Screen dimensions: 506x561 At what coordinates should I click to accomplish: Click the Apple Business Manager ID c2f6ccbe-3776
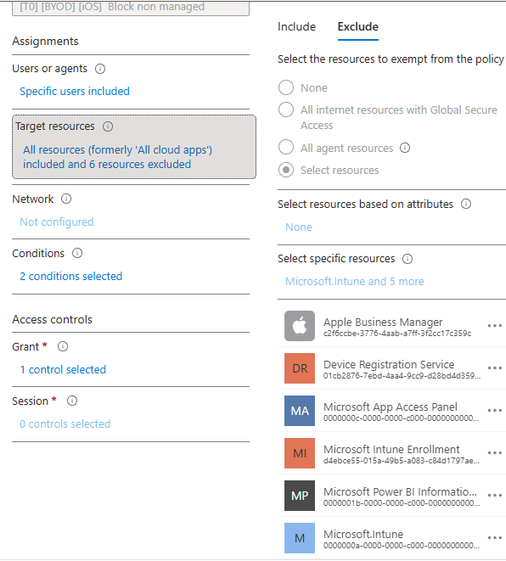click(x=397, y=333)
